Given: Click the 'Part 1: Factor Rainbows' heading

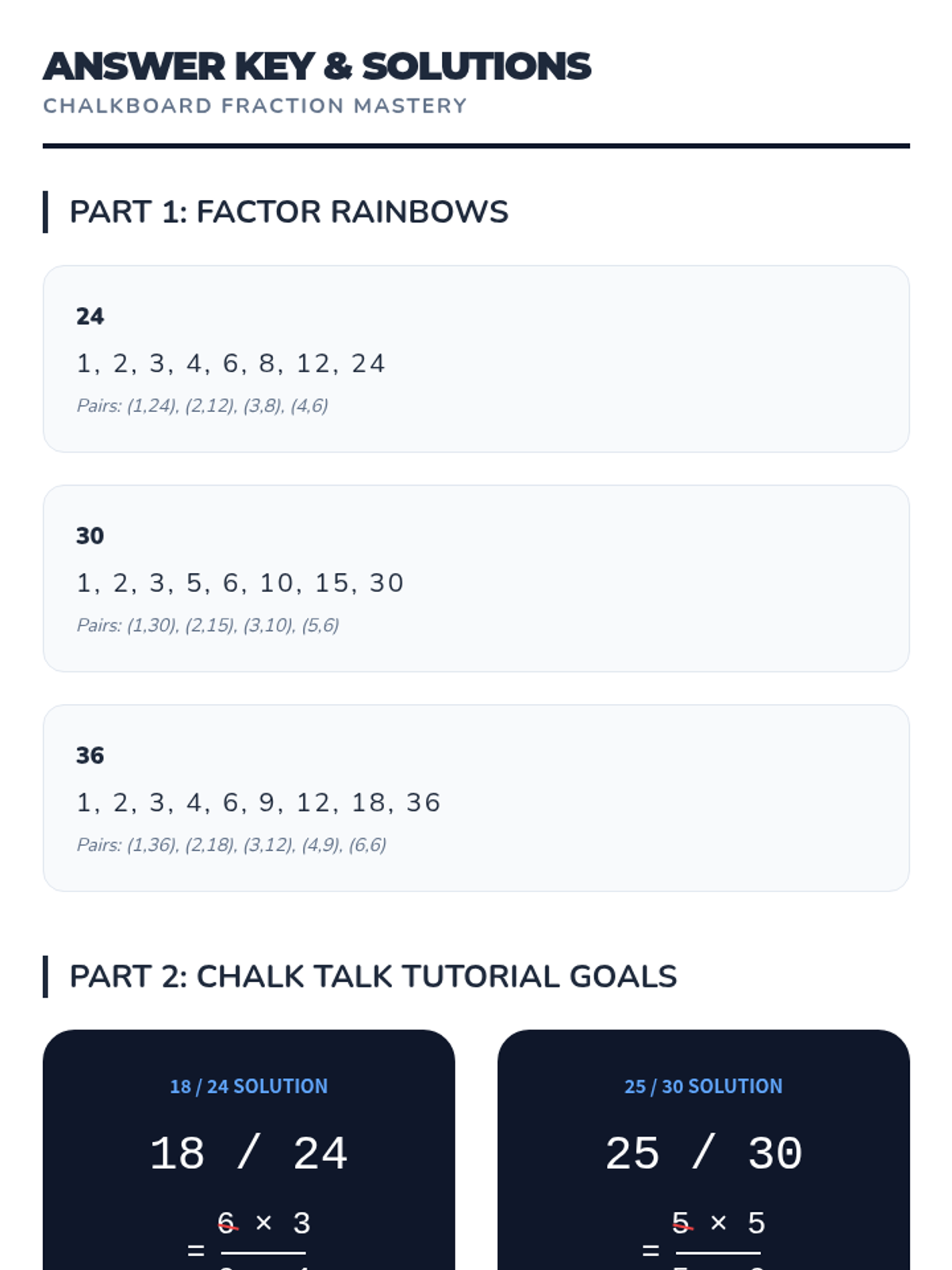Looking at the screenshot, I should pos(289,212).
